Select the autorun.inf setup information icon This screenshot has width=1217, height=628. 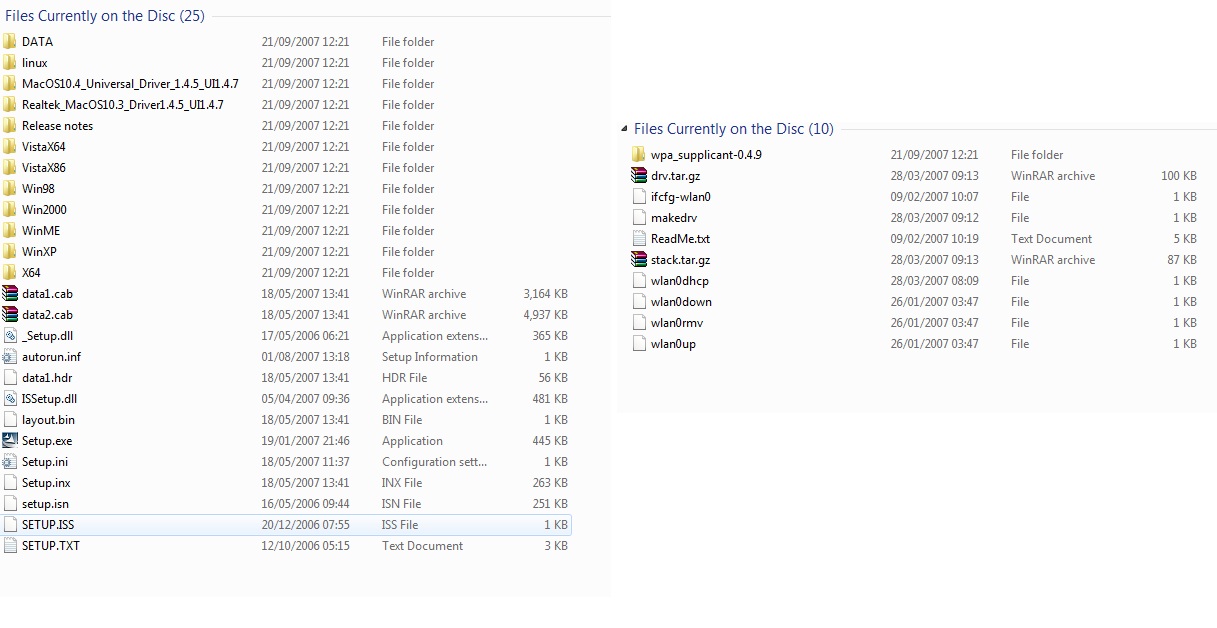(x=10, y=357)
